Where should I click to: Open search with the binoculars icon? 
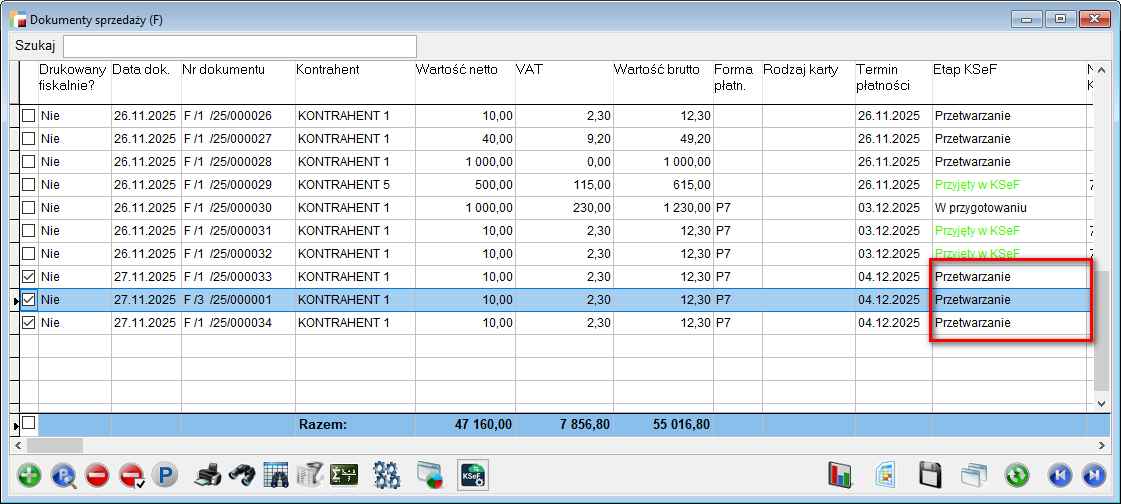[241, 475]
